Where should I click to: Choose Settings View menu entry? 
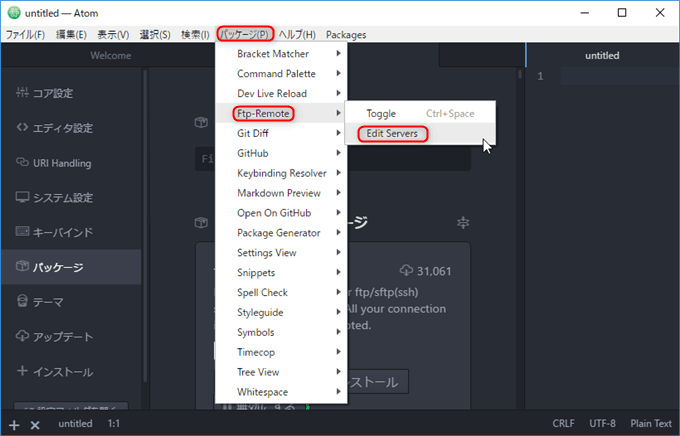tap(281, 253)
